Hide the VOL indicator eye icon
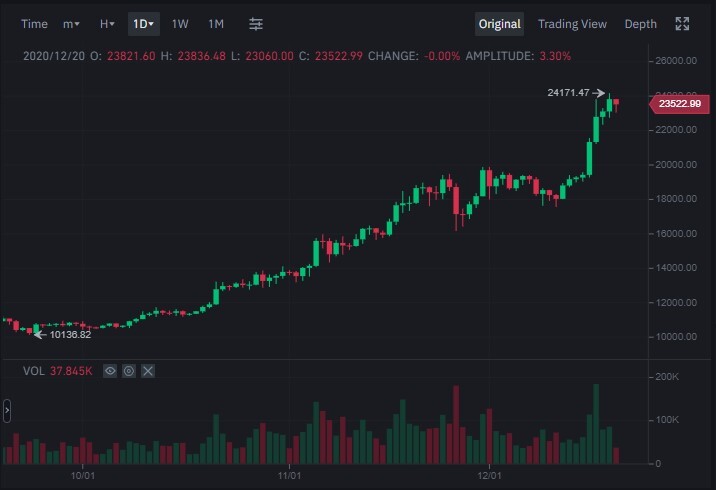The height and width of the screenshot is (490, 716). (x=110, y=371)
